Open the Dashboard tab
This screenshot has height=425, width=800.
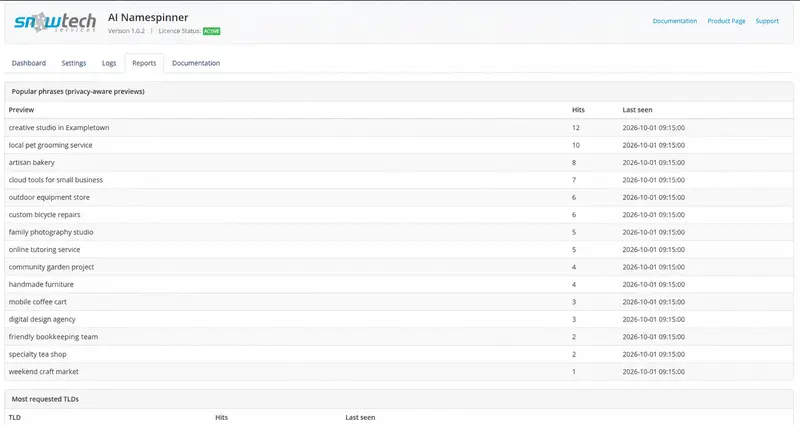click(29, 63)
